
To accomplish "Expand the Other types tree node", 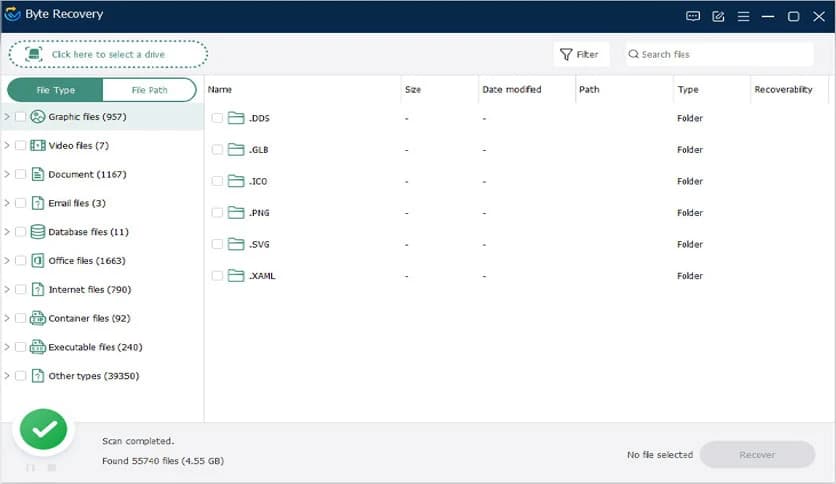I will pos(7,375).
